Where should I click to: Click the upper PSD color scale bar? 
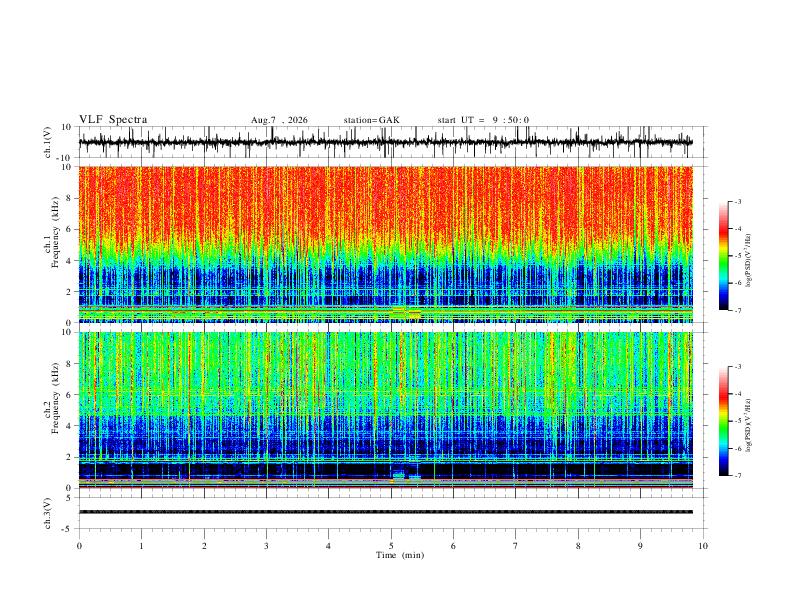(723, 256)
